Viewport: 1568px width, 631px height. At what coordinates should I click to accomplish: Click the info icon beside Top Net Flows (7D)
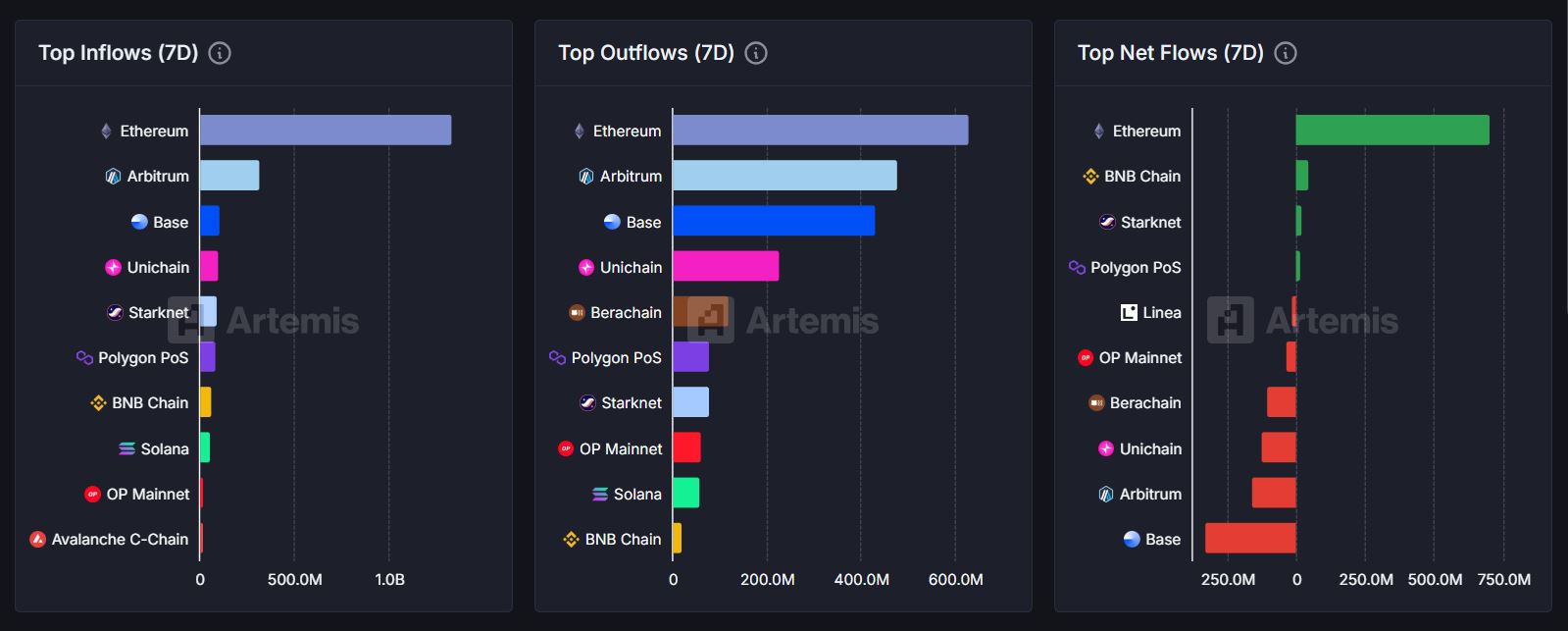[1286, 53]
